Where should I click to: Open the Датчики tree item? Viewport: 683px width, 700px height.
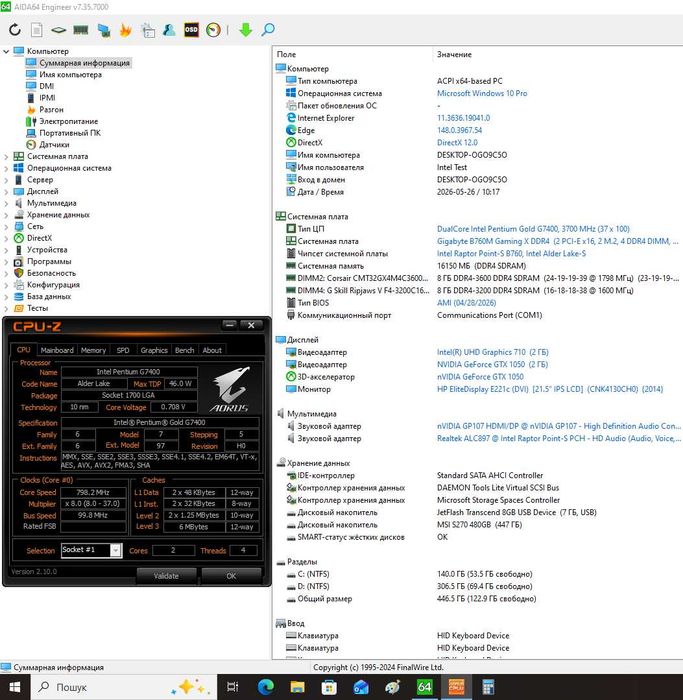coord(54,144)
